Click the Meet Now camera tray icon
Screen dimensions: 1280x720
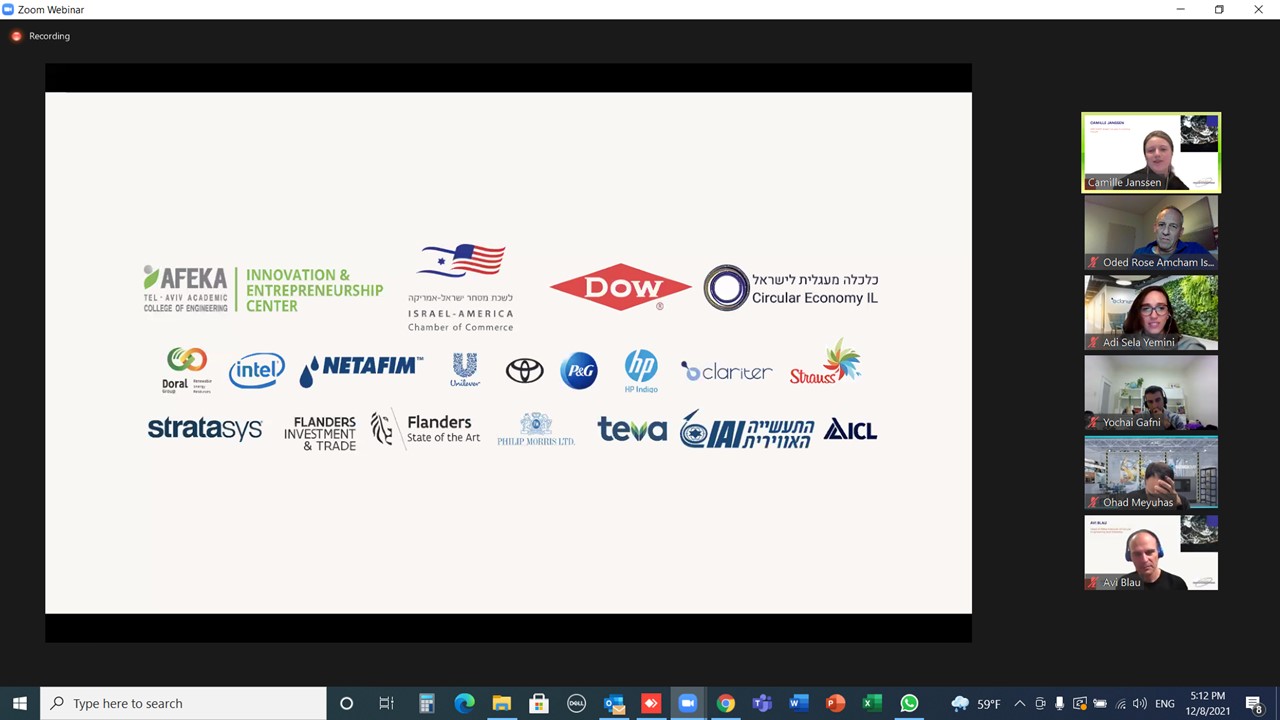(1040, 703)
